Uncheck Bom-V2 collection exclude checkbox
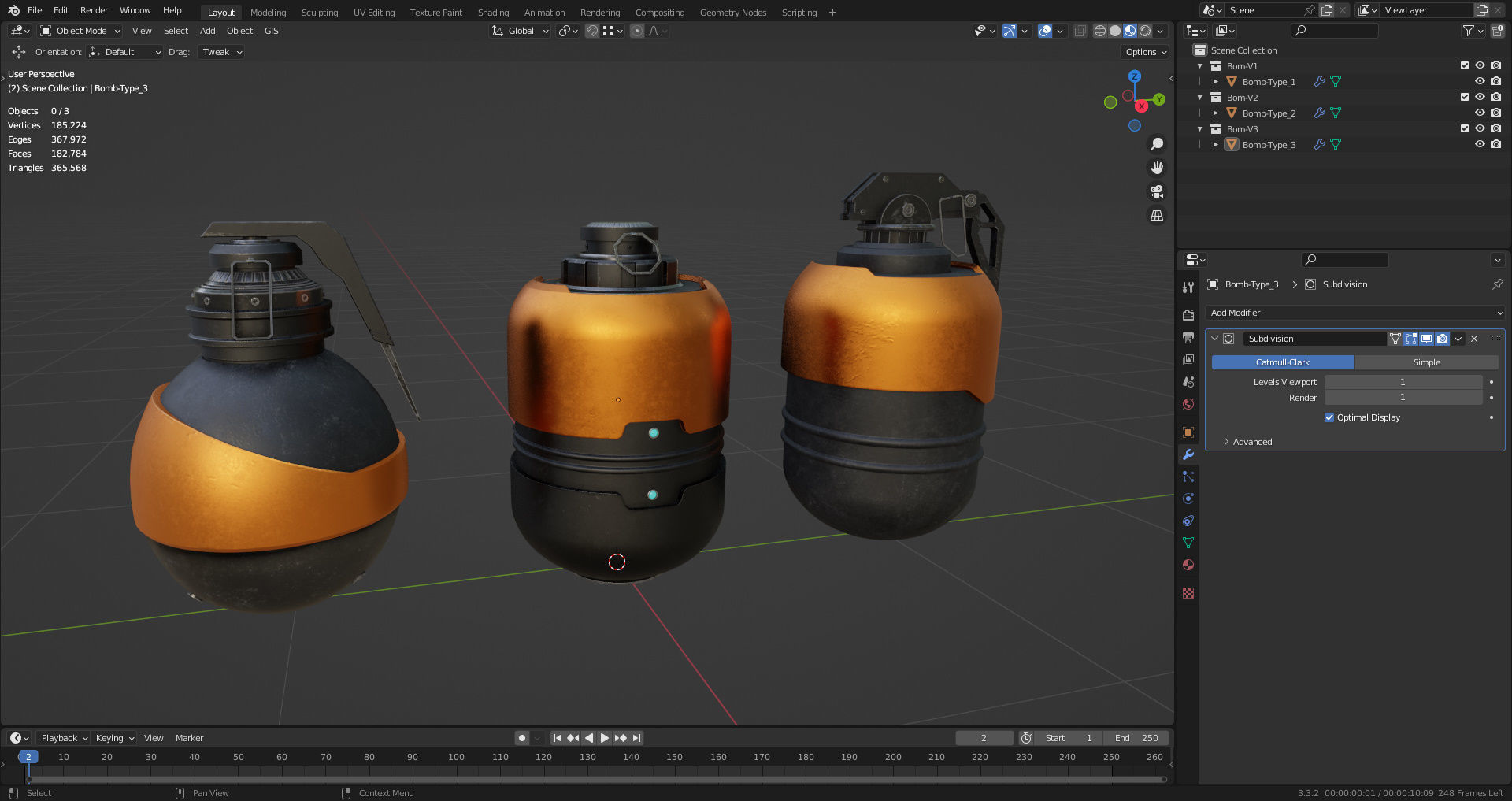This screenshot has height=801, width=1512. [1465, 97]
